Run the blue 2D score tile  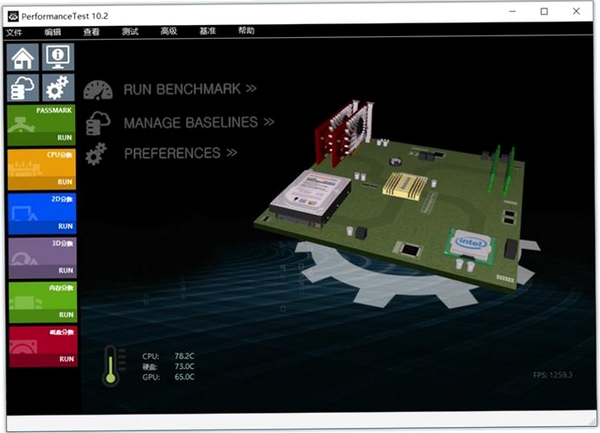pyautogui.click(x=42, y=213)
